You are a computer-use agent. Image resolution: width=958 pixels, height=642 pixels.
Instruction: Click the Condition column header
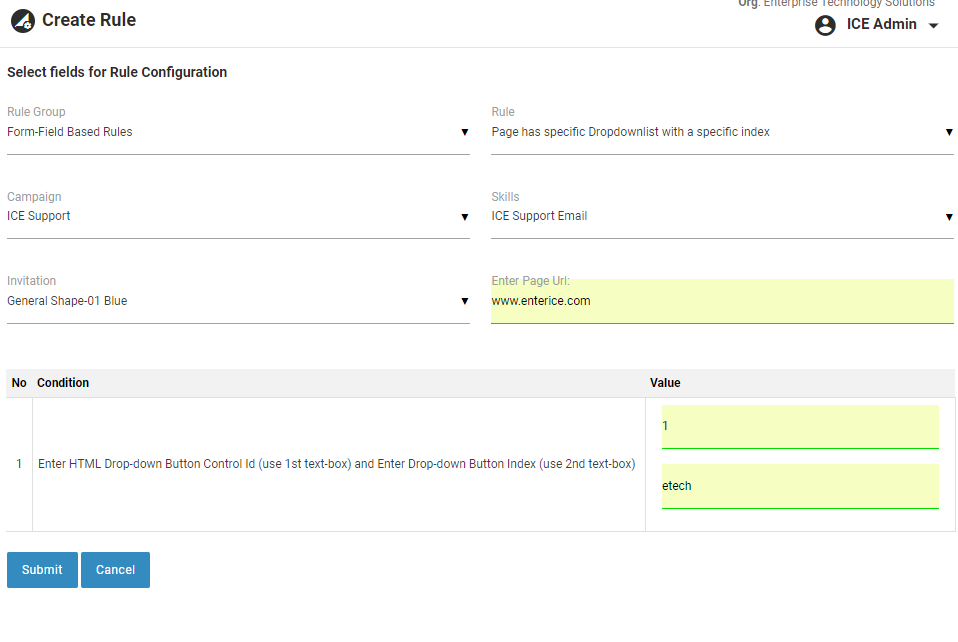coord(63,383)
